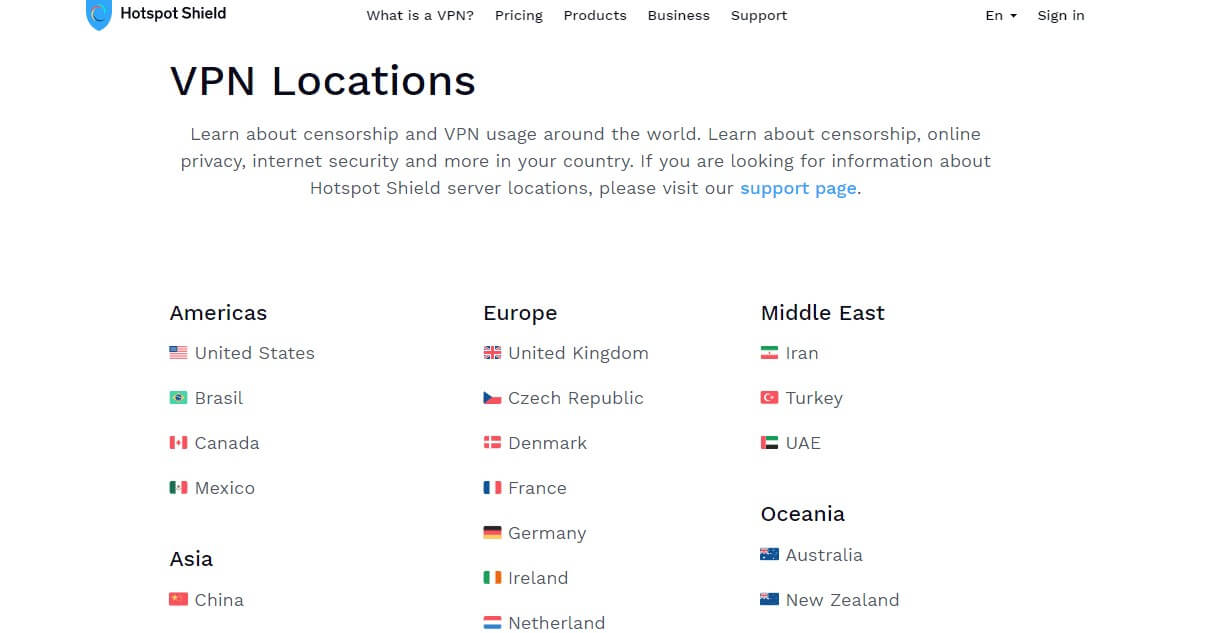
Task: Open the Support menu item
Action: click(759, 15)
